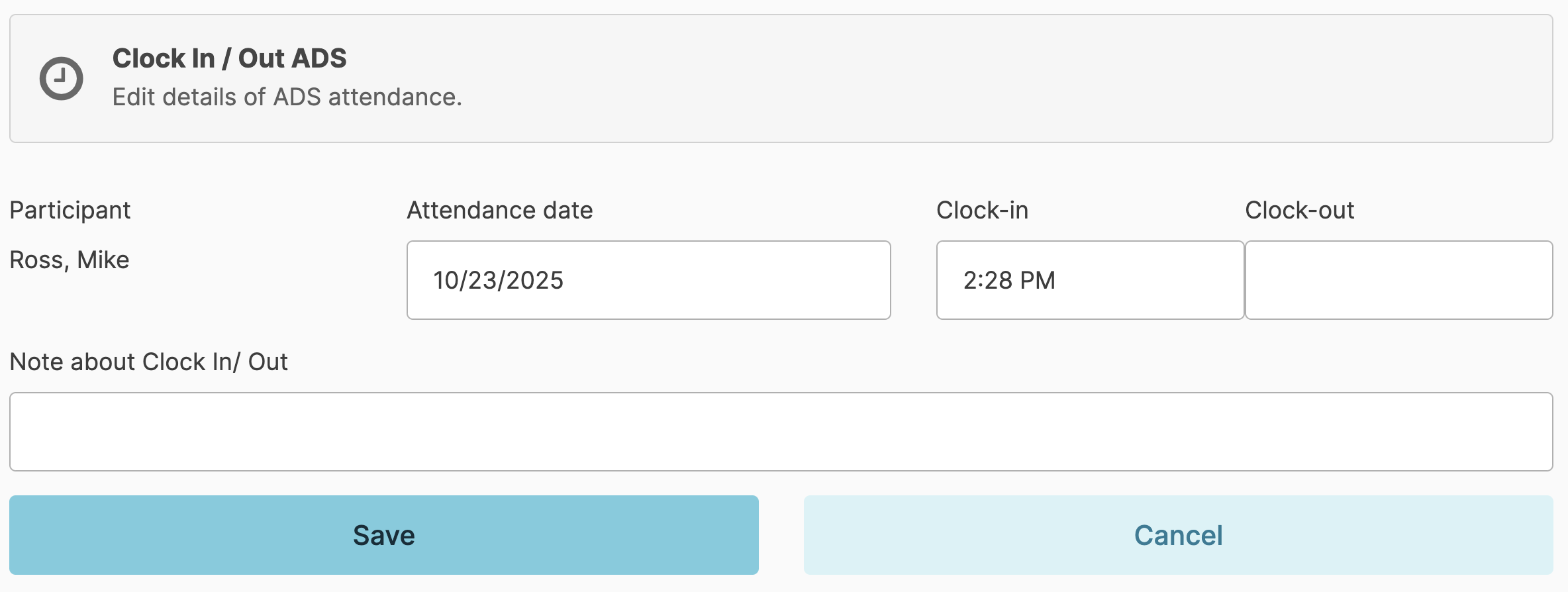Click the 2:28 time value
The height and width of the screenshot is (592, 1568).
point(988,281)
